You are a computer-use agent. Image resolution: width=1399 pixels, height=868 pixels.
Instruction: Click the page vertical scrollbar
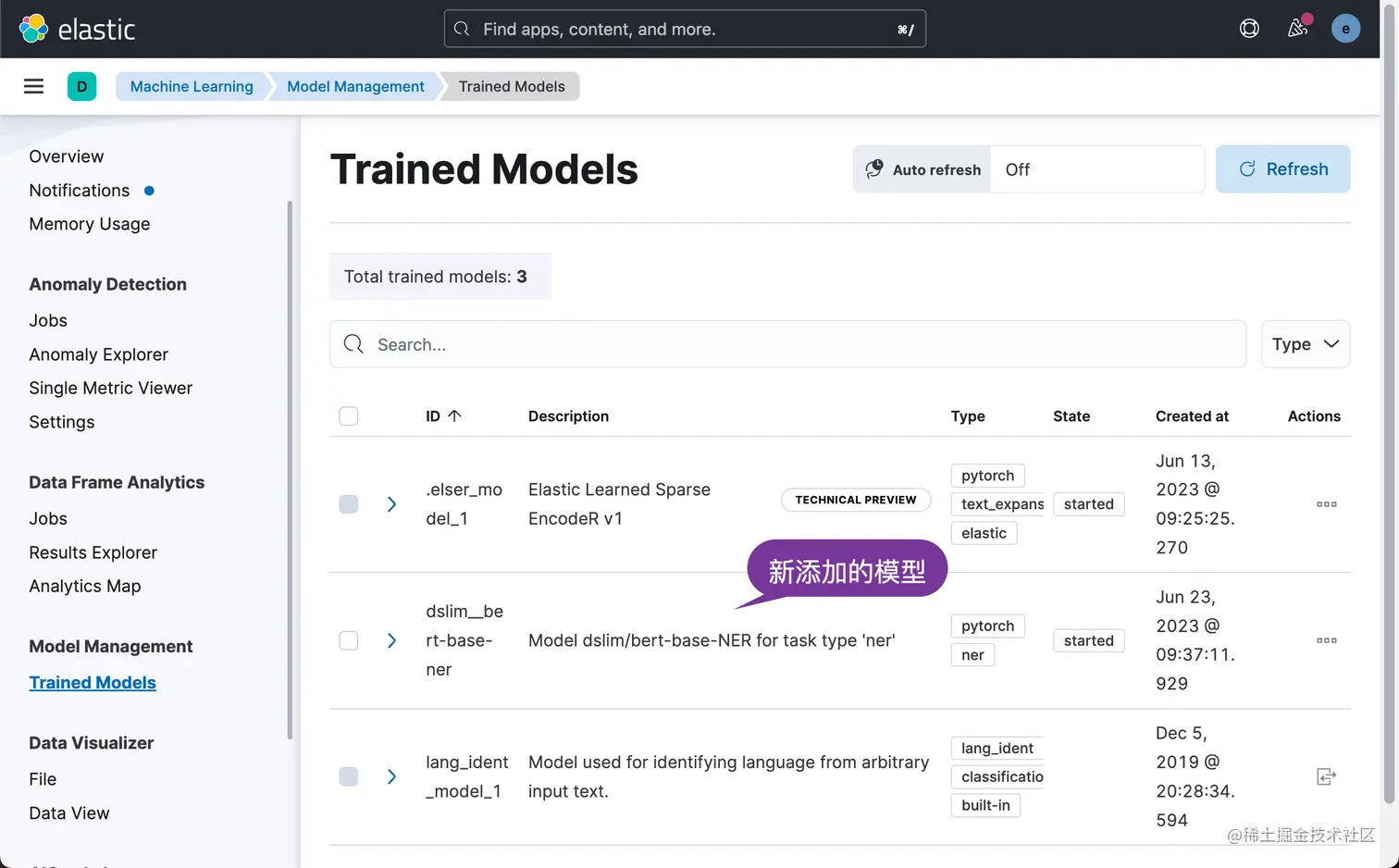tap(1389, 404)
